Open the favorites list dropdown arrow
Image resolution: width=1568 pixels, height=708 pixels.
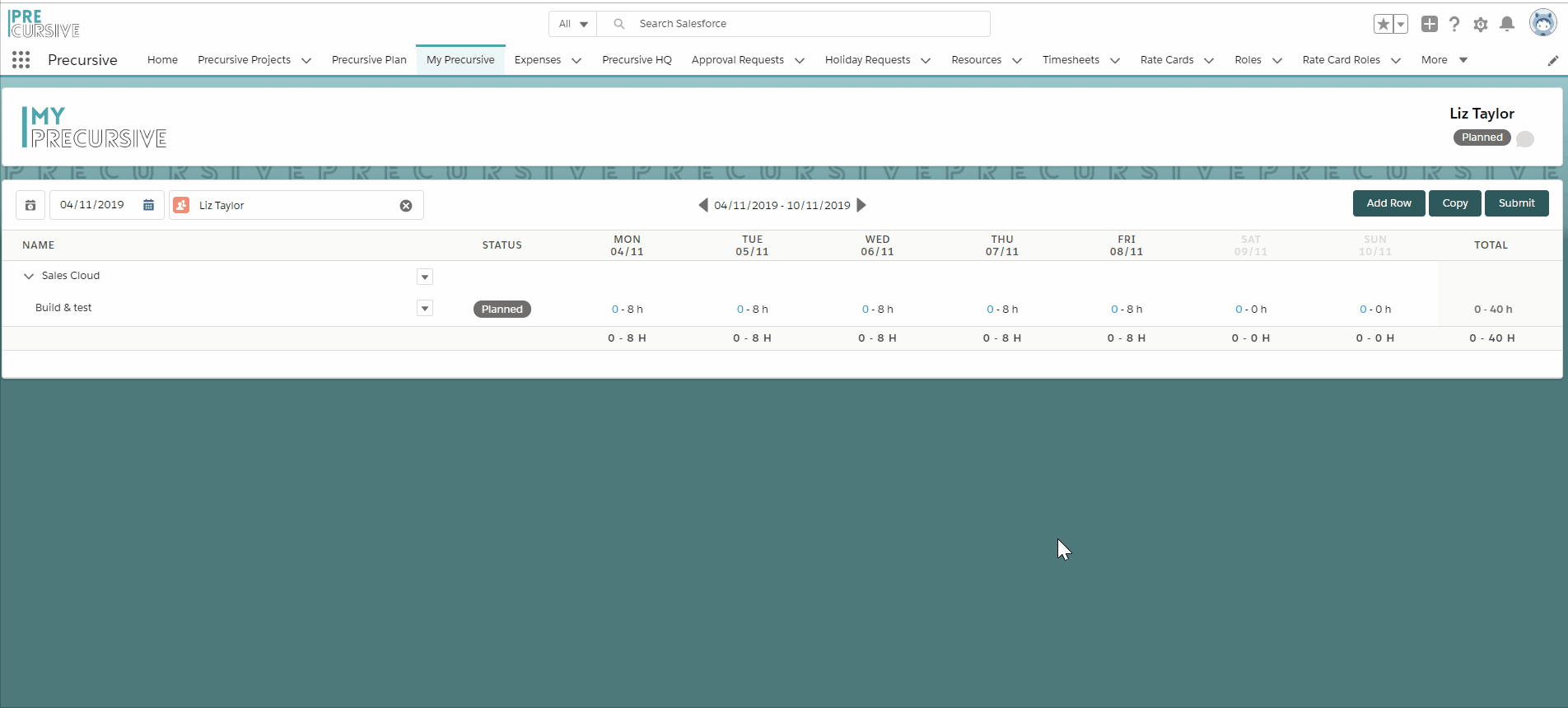coord(1401,24)
